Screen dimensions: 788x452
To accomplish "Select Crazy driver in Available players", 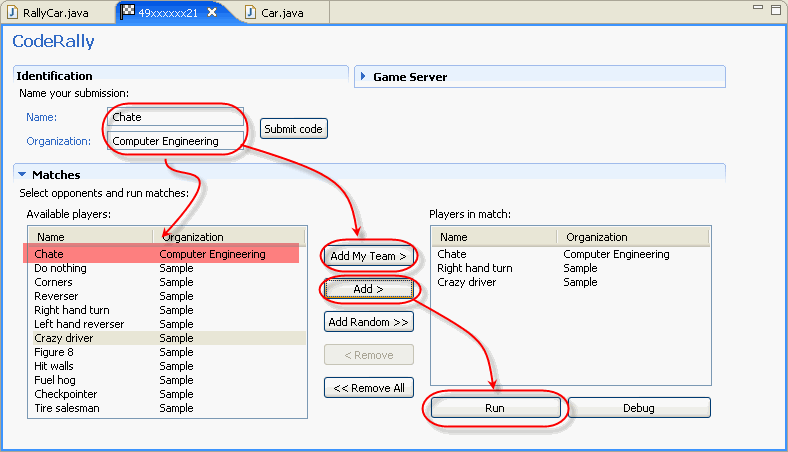I will click(169, 338).
